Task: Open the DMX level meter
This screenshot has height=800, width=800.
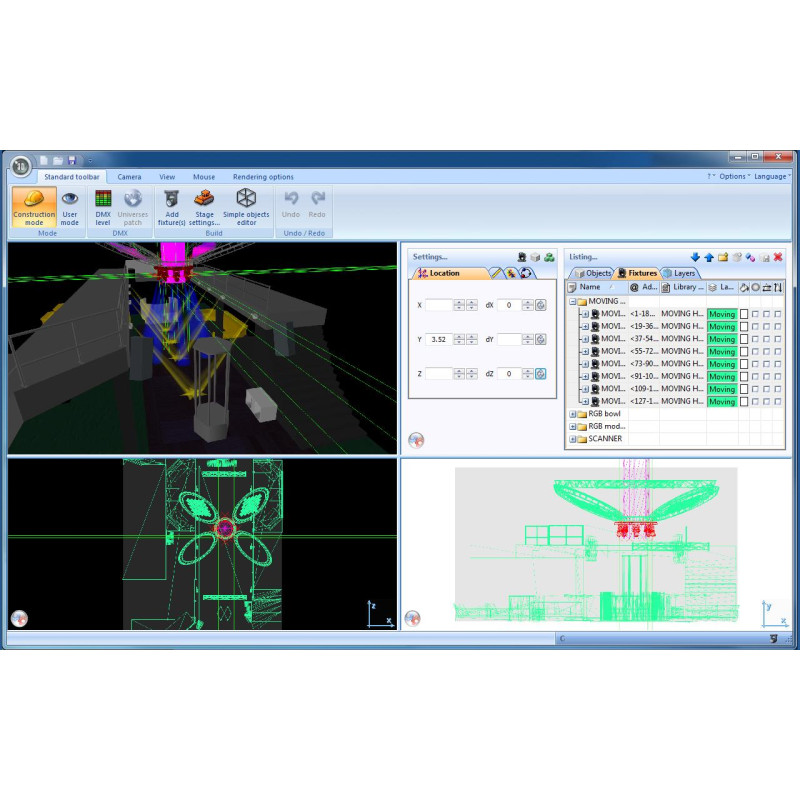Action: pyautogui.click(x=103, y=207)
